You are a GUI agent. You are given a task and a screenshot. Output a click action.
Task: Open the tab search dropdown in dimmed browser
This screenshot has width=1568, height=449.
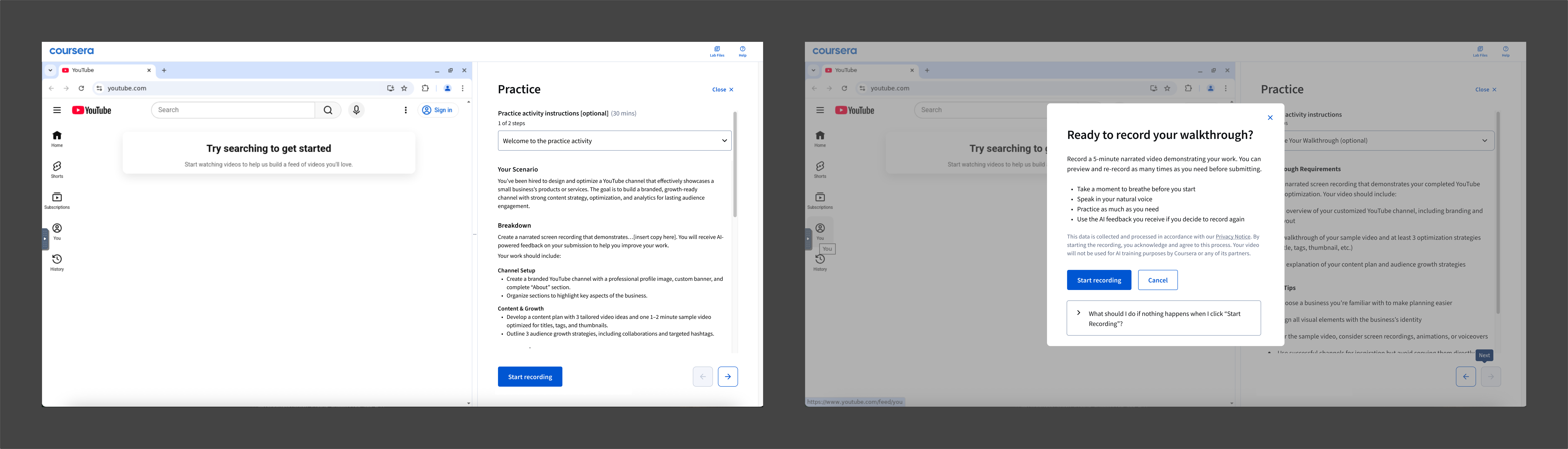click(x=813, y=70)
